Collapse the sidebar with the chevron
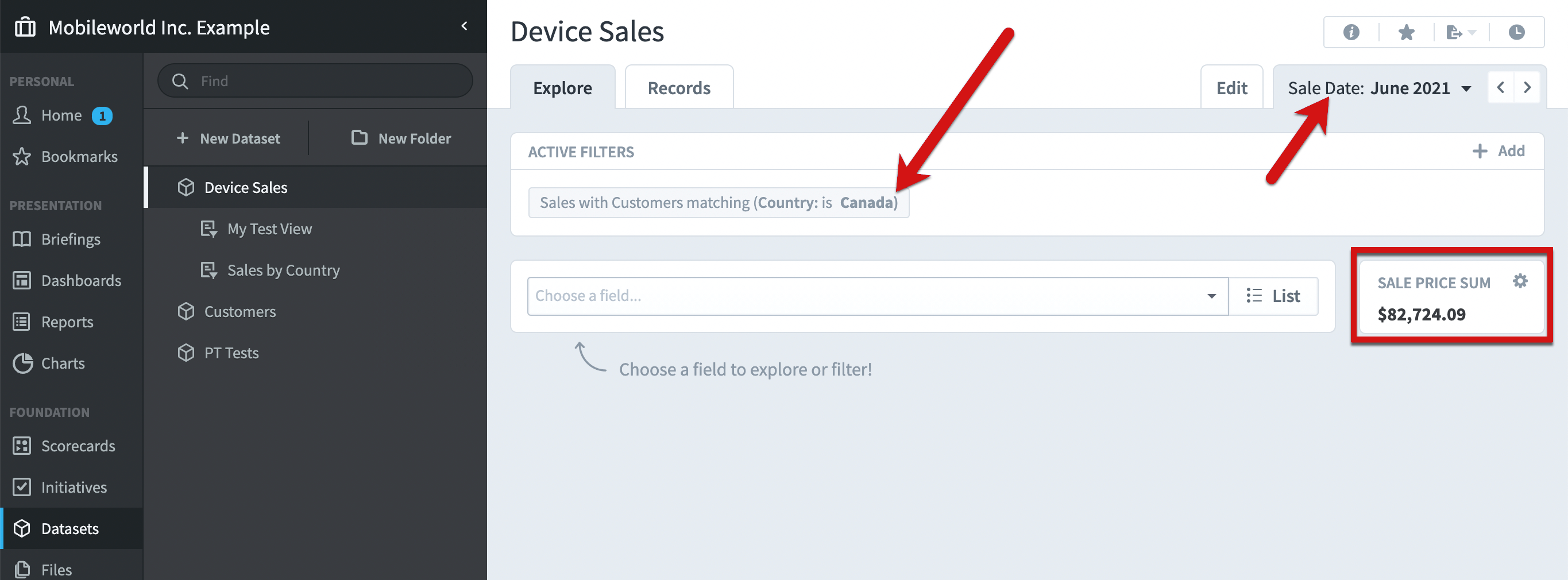Viewport: 1568px width, 580px height. (x=465, y=26)
